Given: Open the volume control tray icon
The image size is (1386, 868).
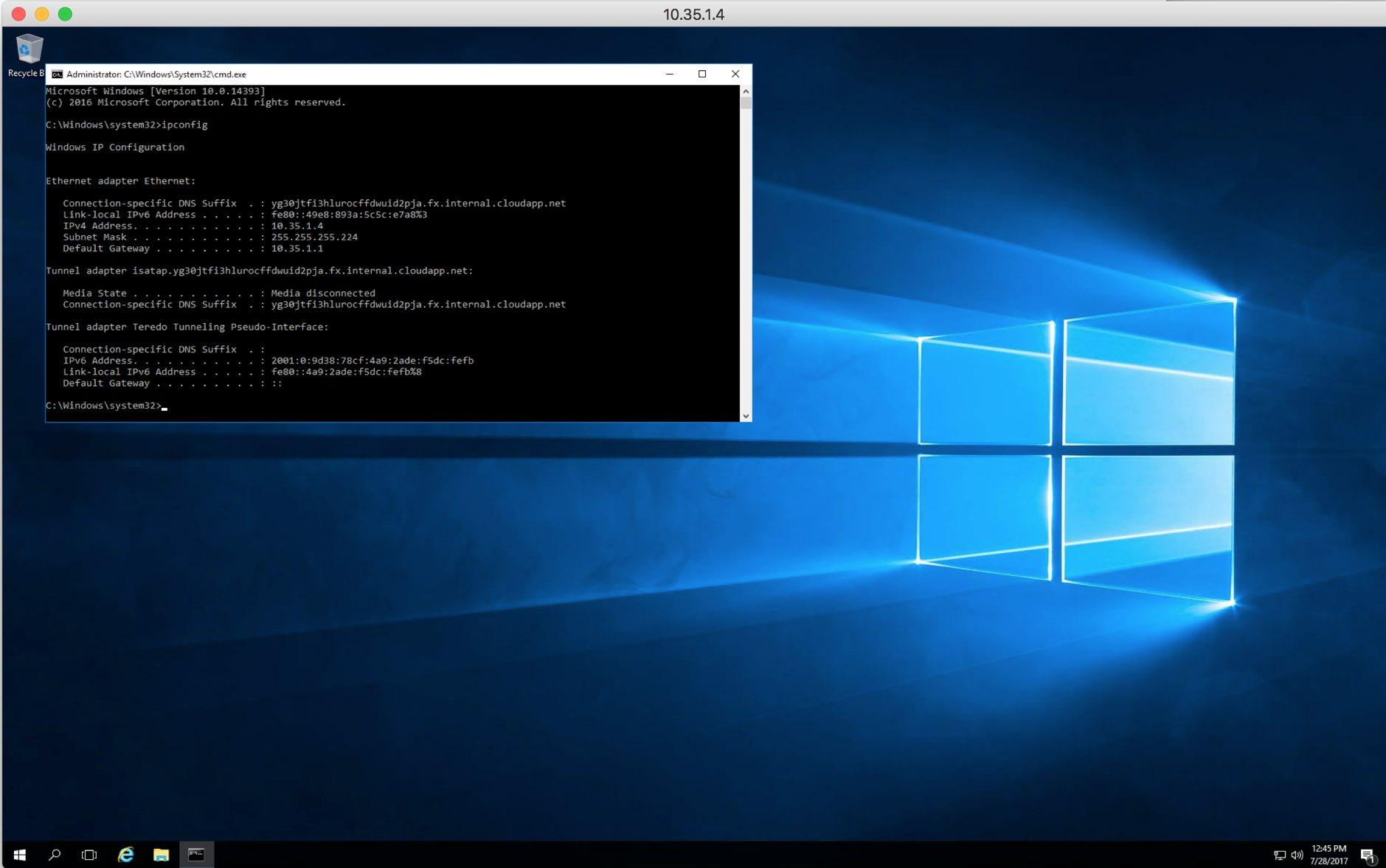Looking at the screenshot, I should 1297,855.
